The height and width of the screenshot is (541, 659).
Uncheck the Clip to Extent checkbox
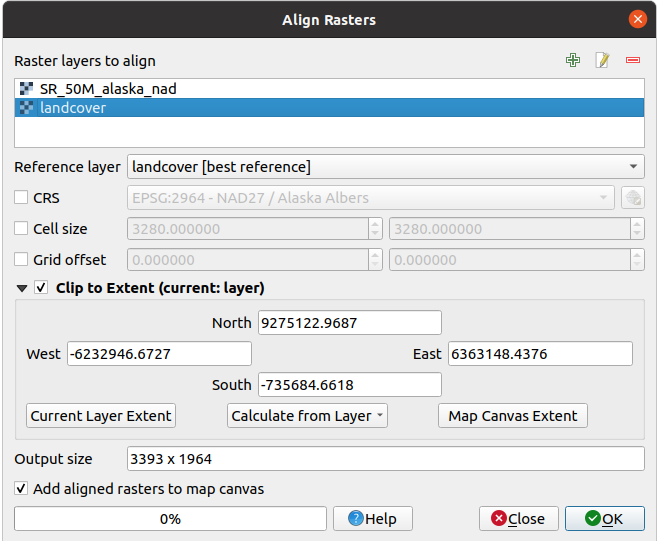point(41,288)
